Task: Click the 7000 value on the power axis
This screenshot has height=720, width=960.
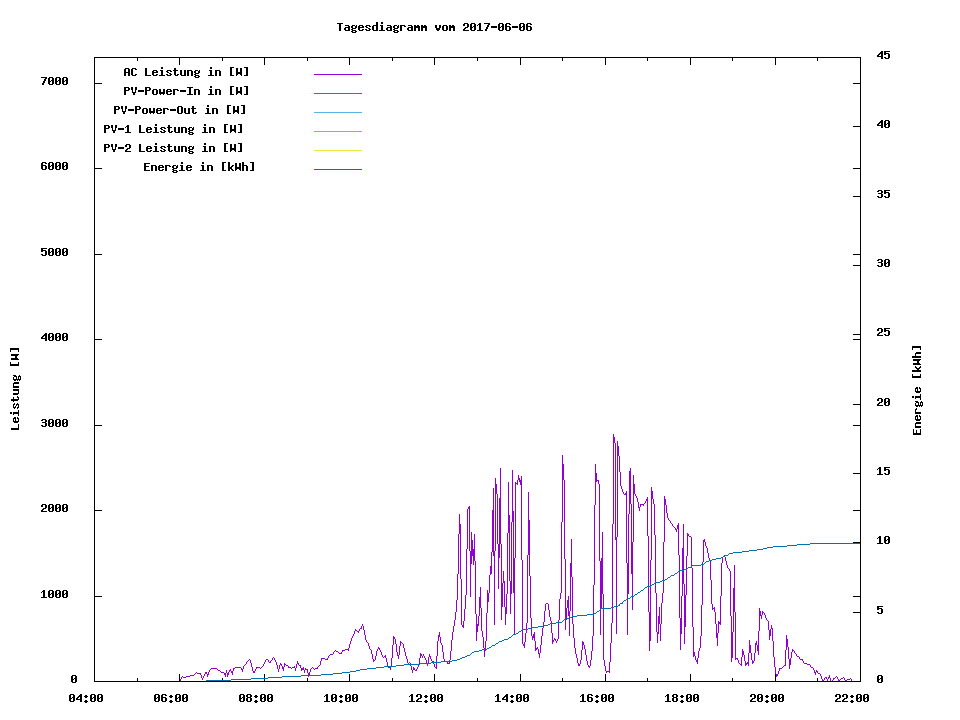Action: coord(55,81)
